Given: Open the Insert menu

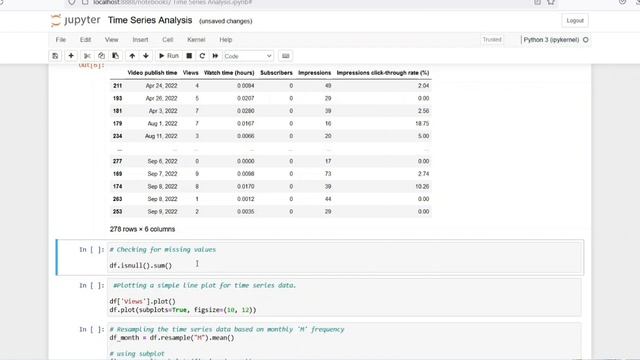Looking at the screenshot, I should pos(140,40).
